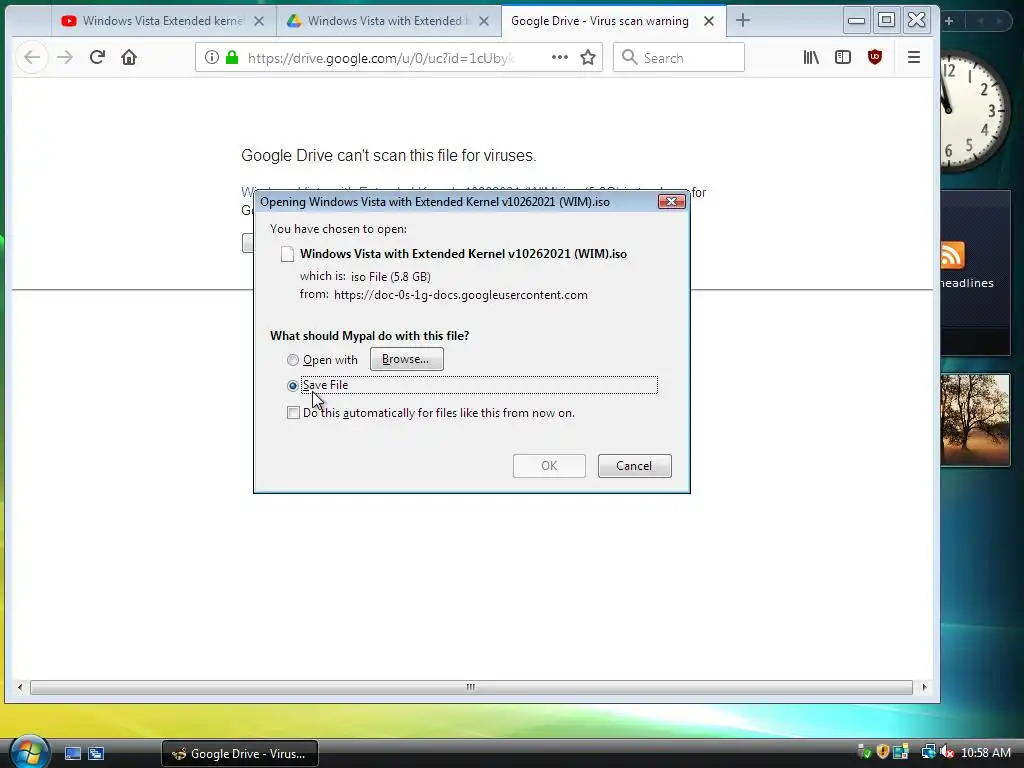This screenshot has height=768, width=1024.
Task: Click the sidebar clock gadget
Action: tap(975, 111)
